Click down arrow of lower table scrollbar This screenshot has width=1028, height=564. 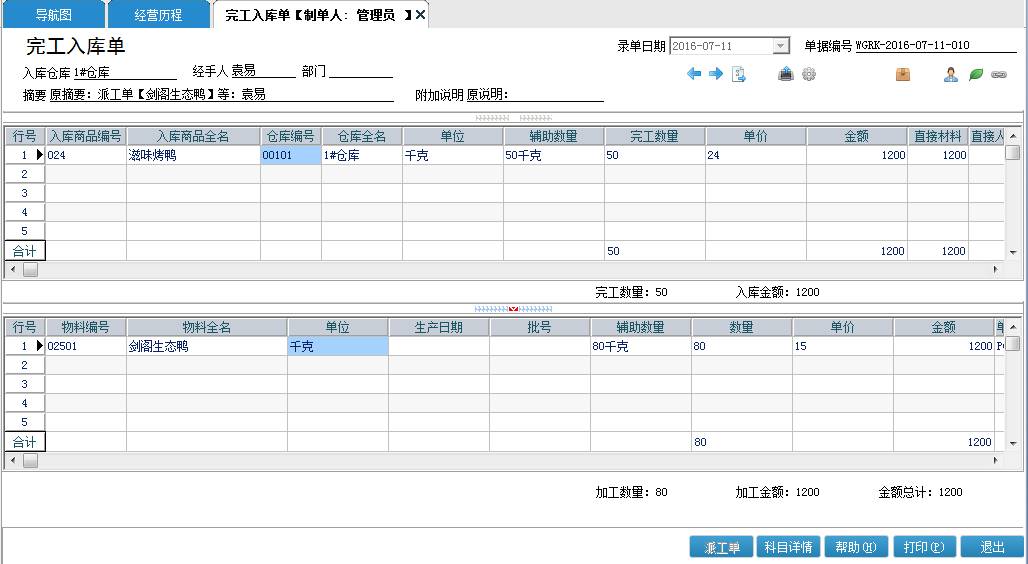1013,443
